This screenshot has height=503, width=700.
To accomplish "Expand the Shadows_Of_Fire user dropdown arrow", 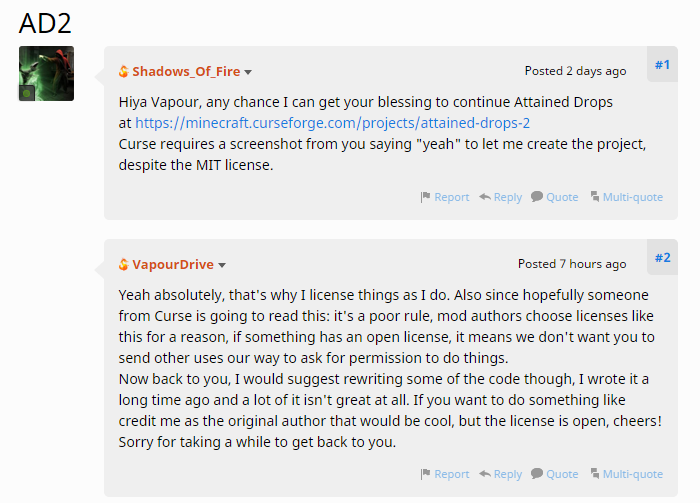I will [x=248, y=72].
